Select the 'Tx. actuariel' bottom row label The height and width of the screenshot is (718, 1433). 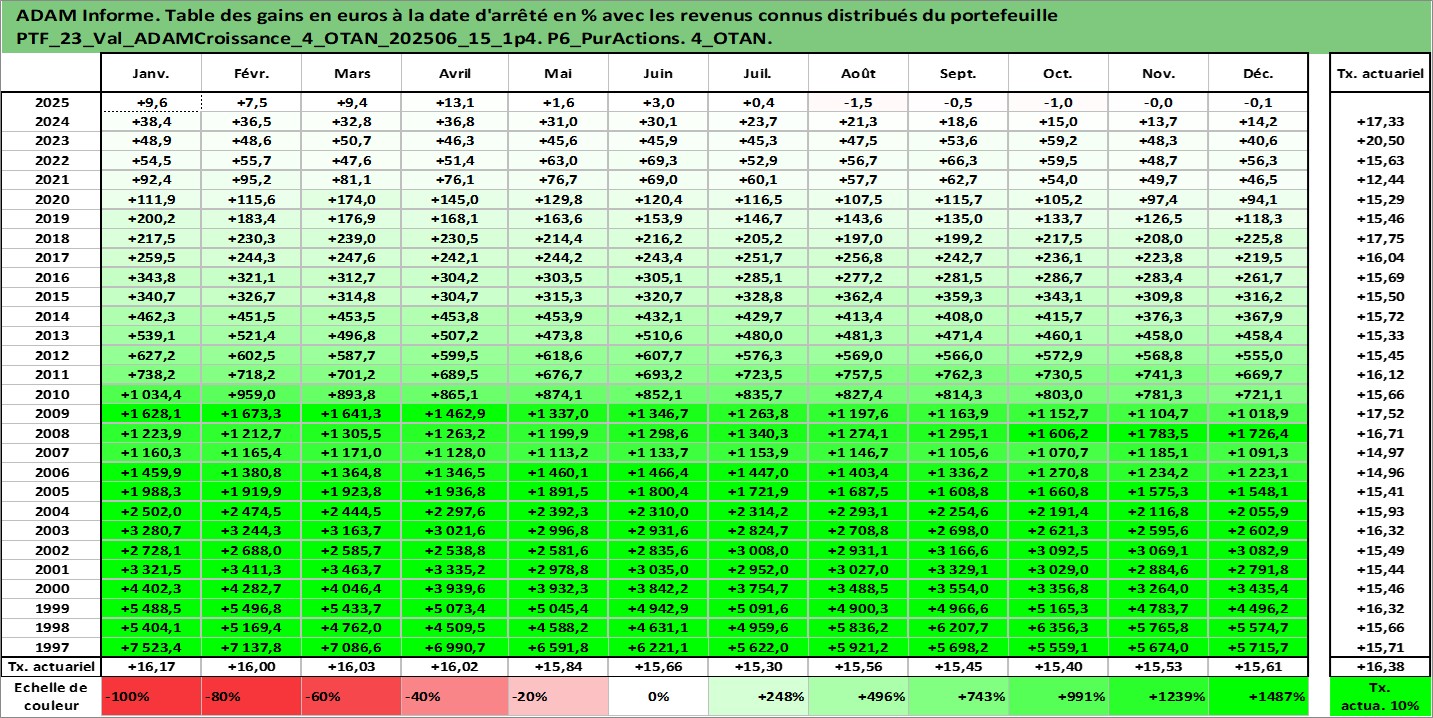(51, 666)
